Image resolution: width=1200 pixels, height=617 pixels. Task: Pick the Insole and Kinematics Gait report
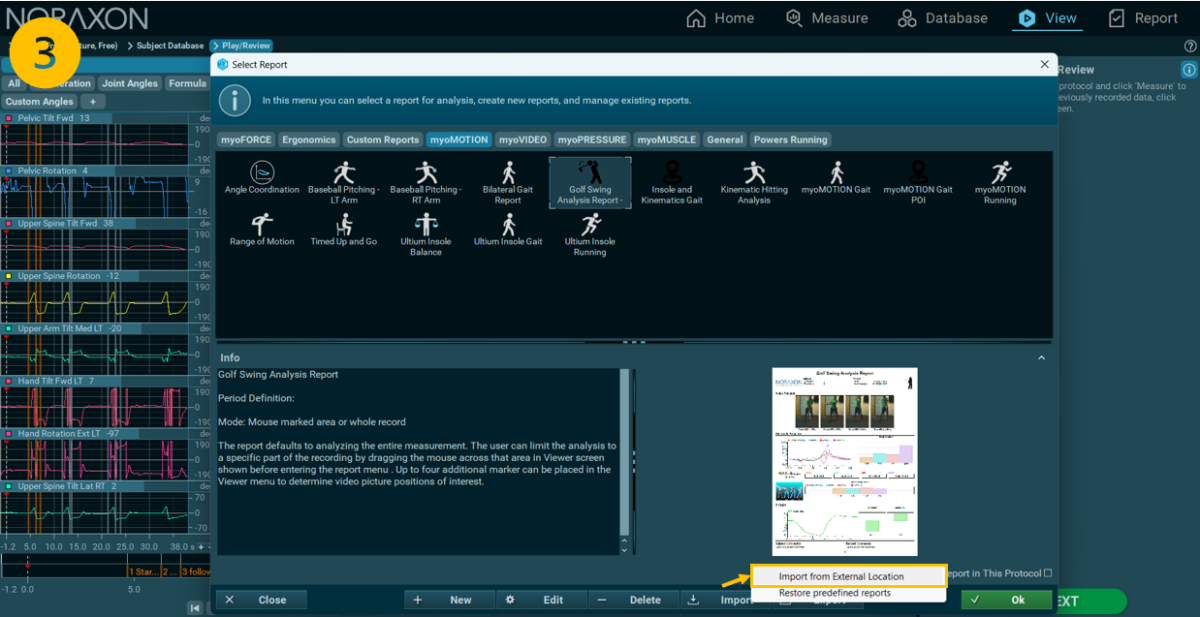click(672, 182)
